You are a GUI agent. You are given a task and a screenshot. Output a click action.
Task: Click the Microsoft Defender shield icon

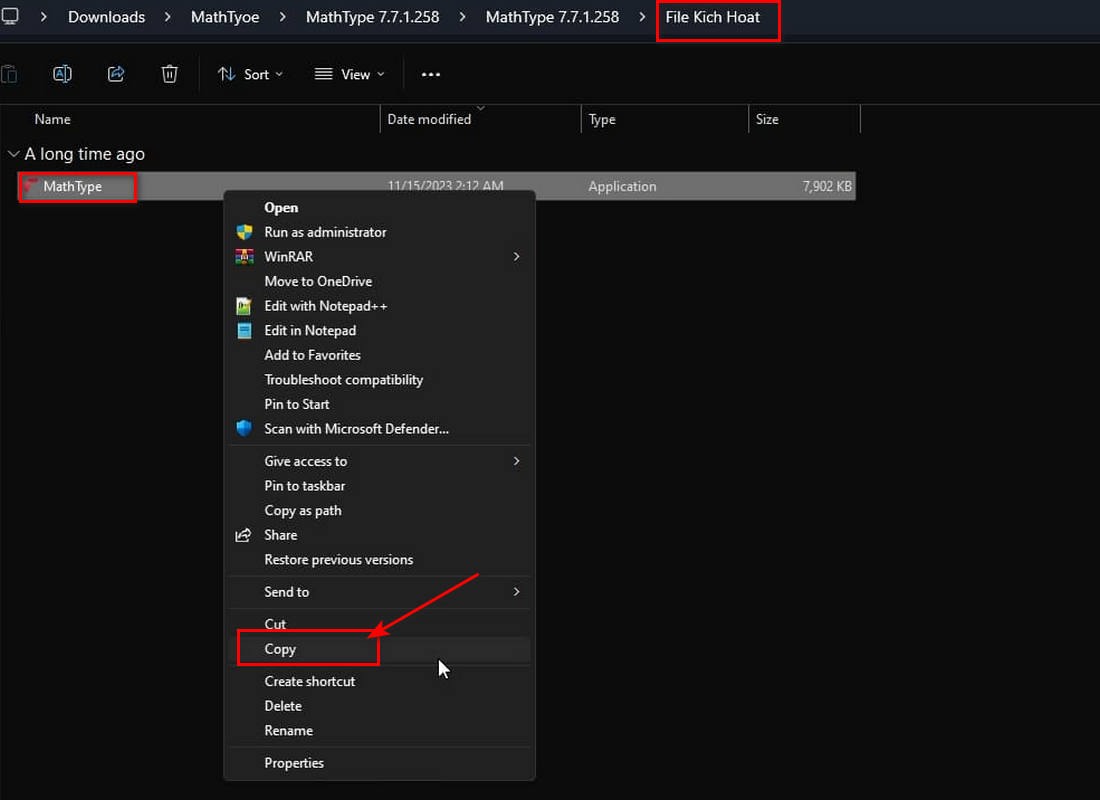(x=244, y=429)
